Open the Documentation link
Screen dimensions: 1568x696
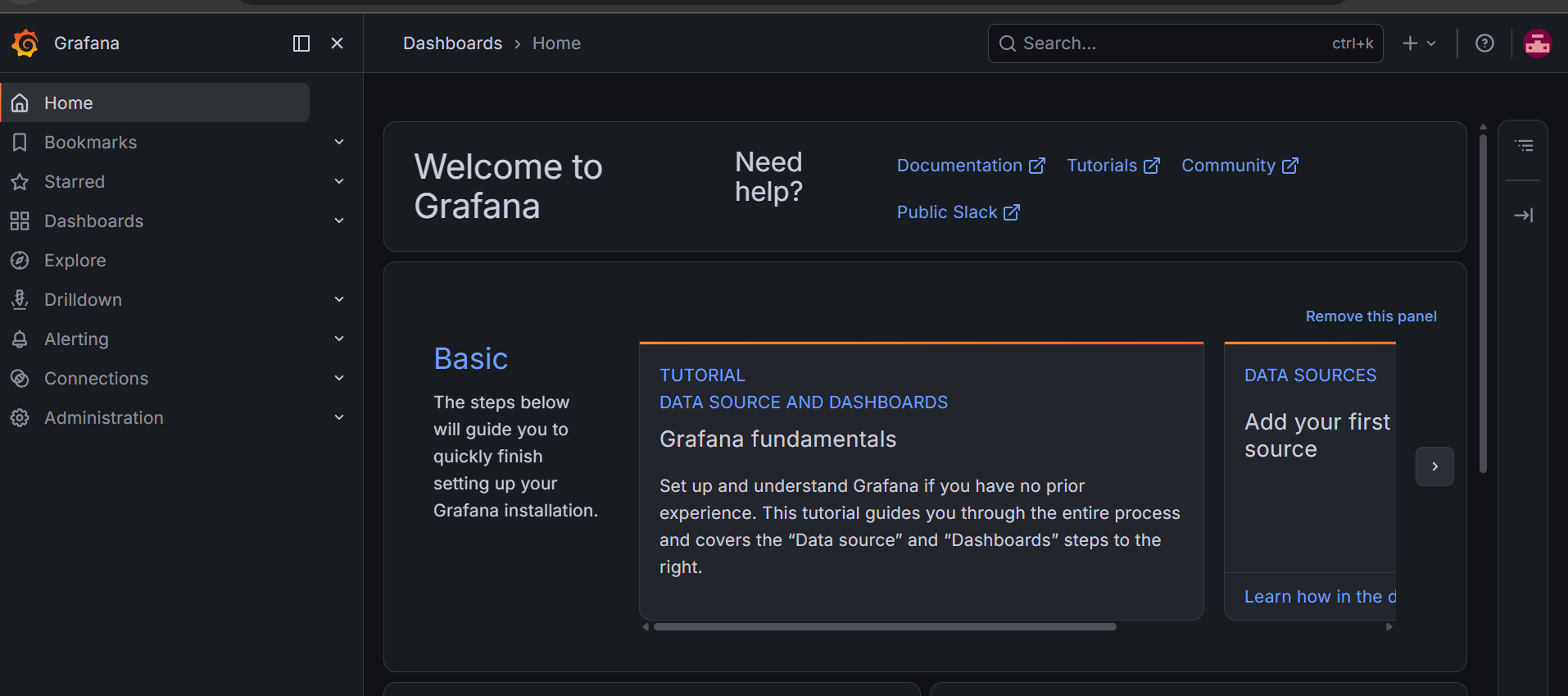coord(971,166)
